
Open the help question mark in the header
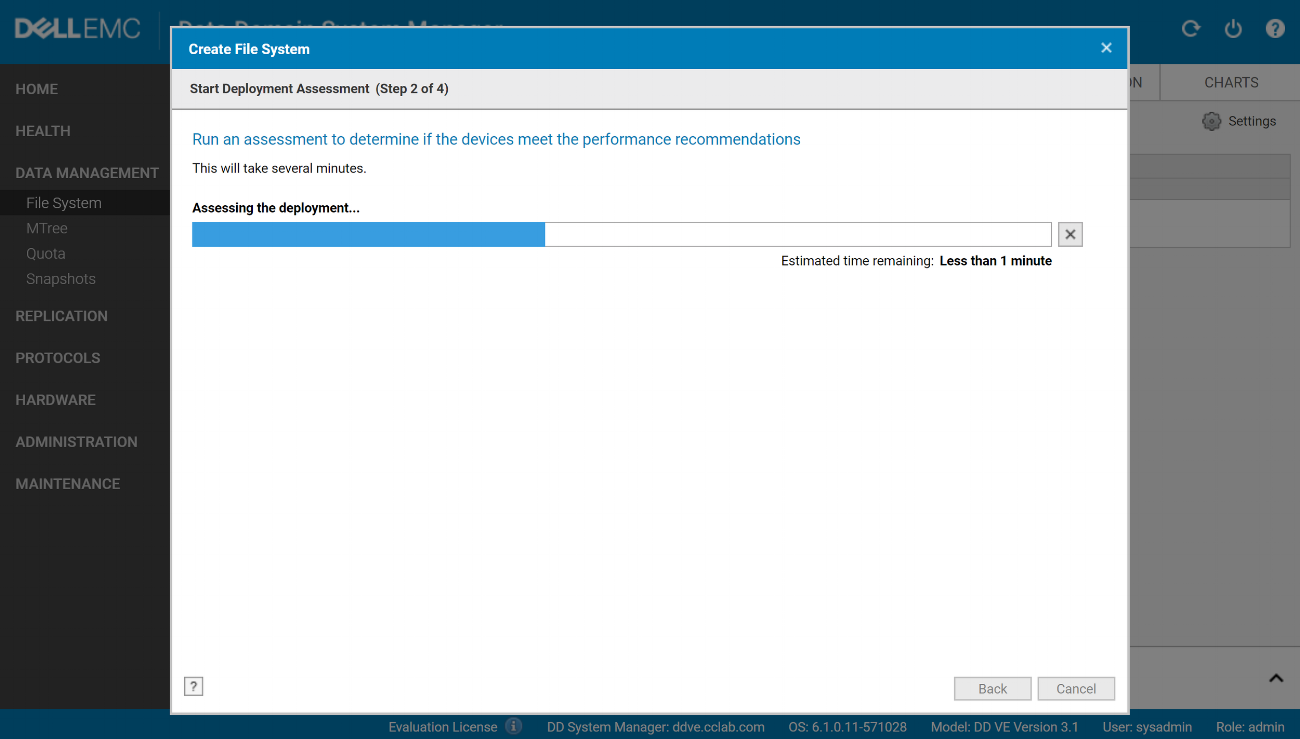click(x=1275, y=29)
